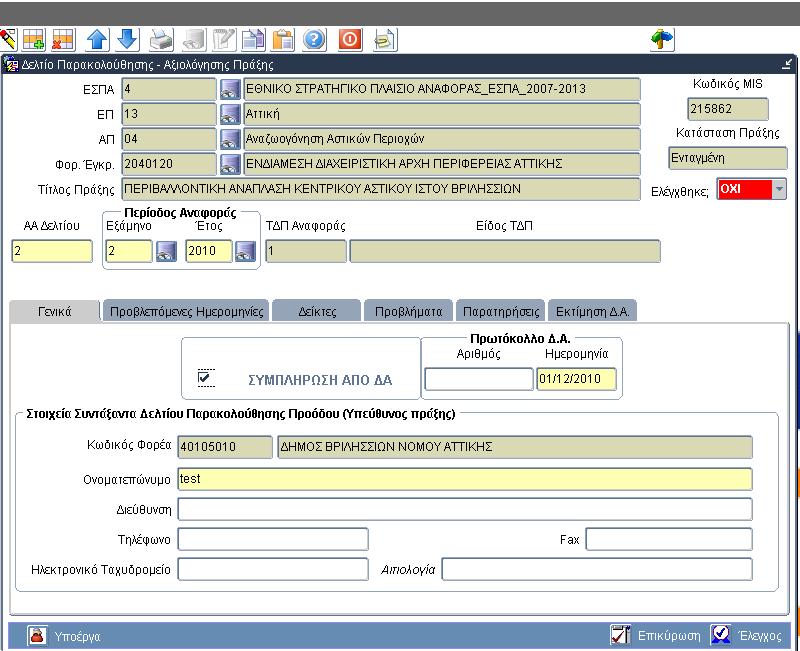Click the red exit power icon
The image size is (800, 651).
click(350, 39)
